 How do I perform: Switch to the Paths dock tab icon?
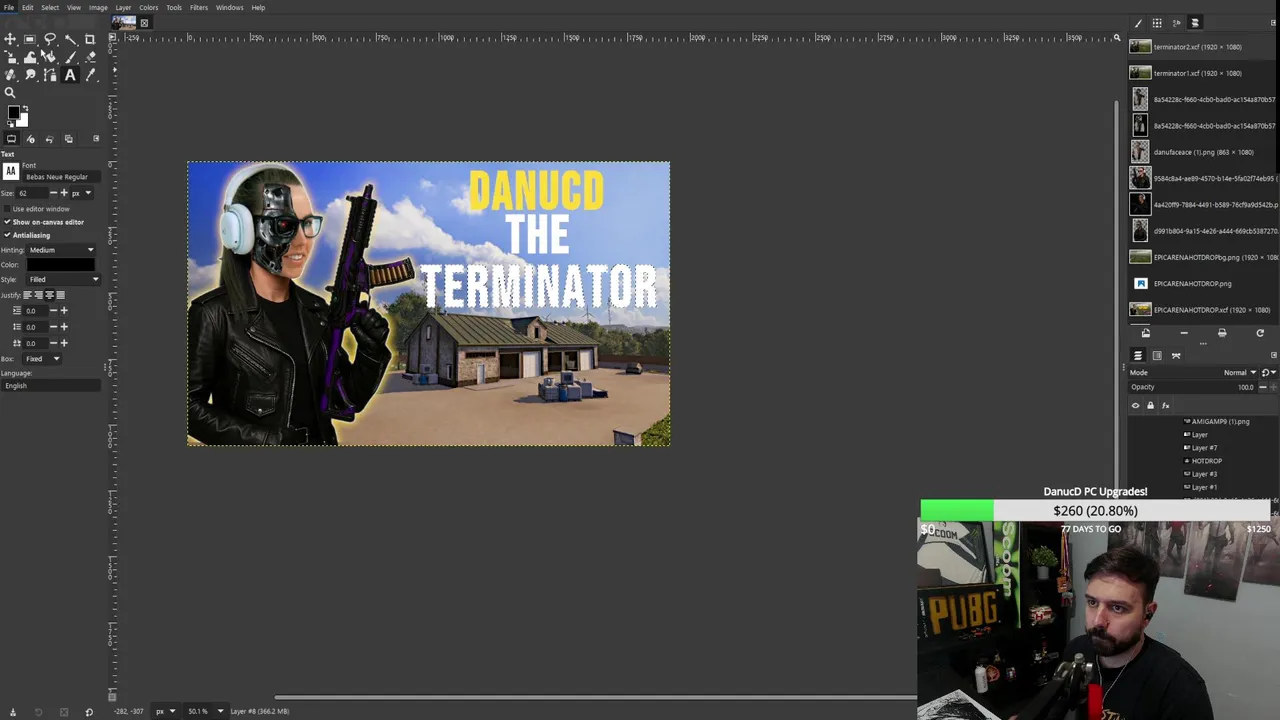pos(1176,355)
